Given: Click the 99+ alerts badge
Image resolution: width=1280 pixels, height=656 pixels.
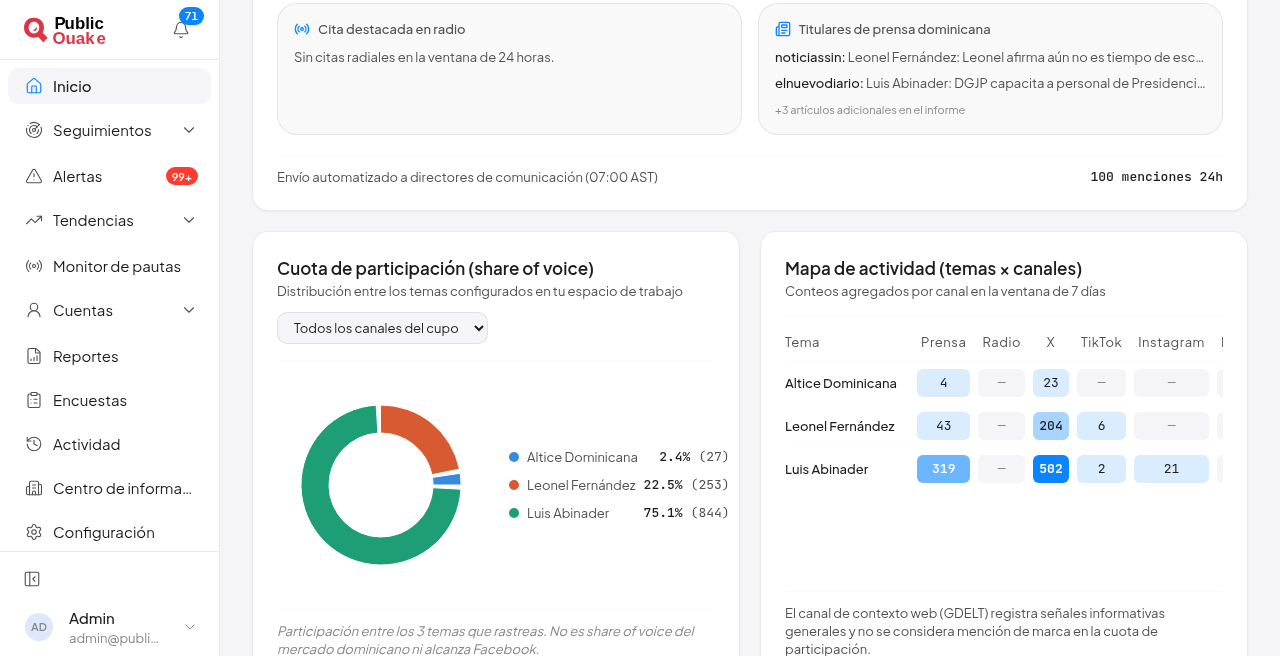Looking at the screenshot, I should [x=182, y=176].
